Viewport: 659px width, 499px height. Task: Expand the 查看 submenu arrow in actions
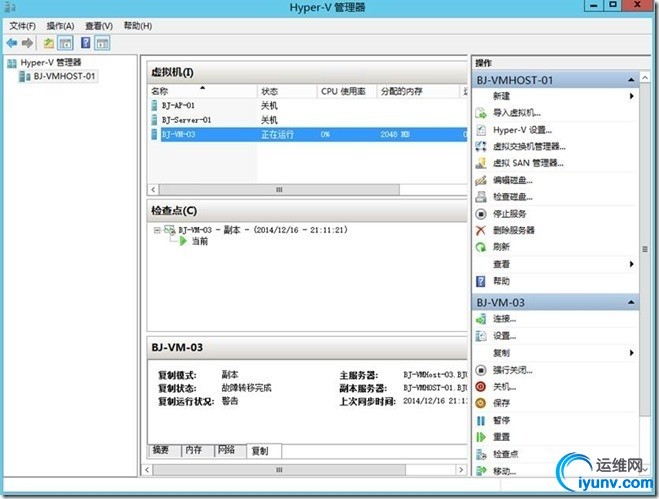pyautogui.click(x=631, y=264)
